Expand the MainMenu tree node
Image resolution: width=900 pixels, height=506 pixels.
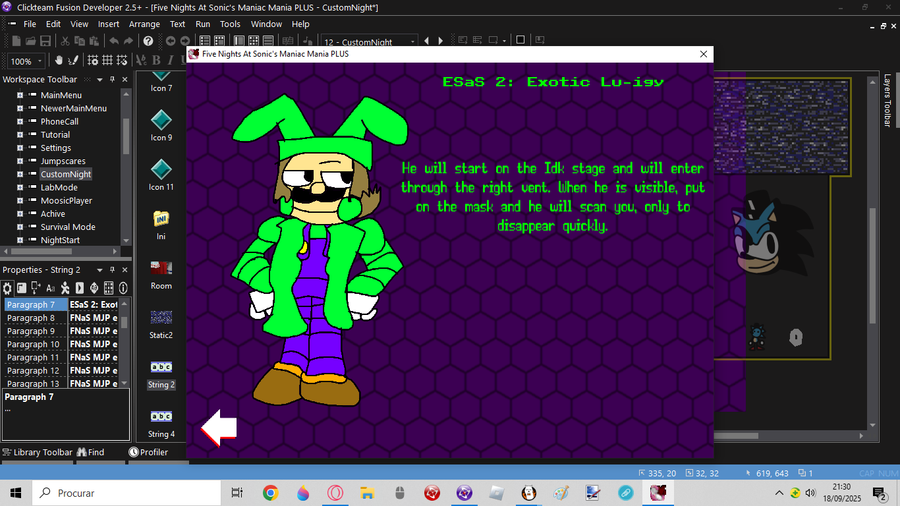click(20, 95)
